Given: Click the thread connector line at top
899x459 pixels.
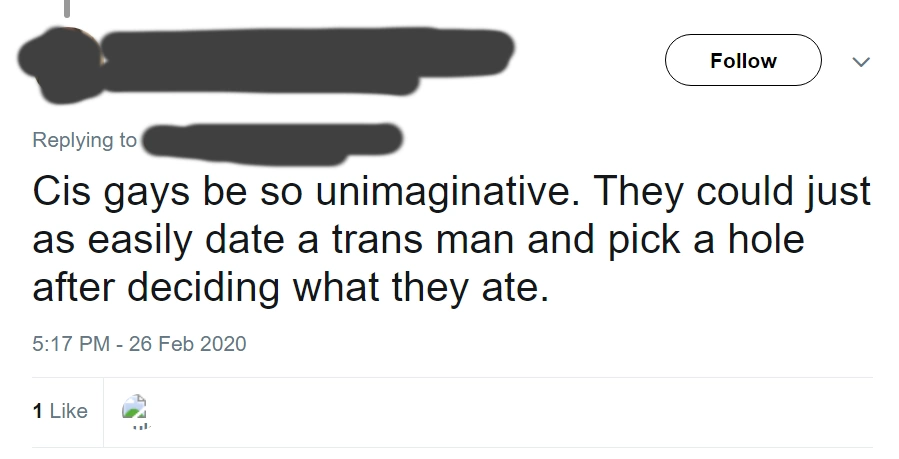Looking at the screenshot, I should pos(66,8).
